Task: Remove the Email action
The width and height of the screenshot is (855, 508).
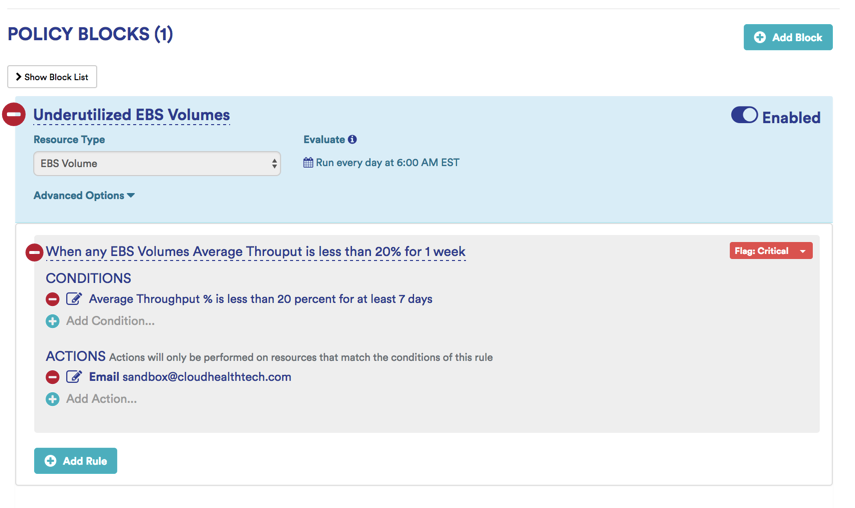Action: pyautogui.click(x=52, y=377)
